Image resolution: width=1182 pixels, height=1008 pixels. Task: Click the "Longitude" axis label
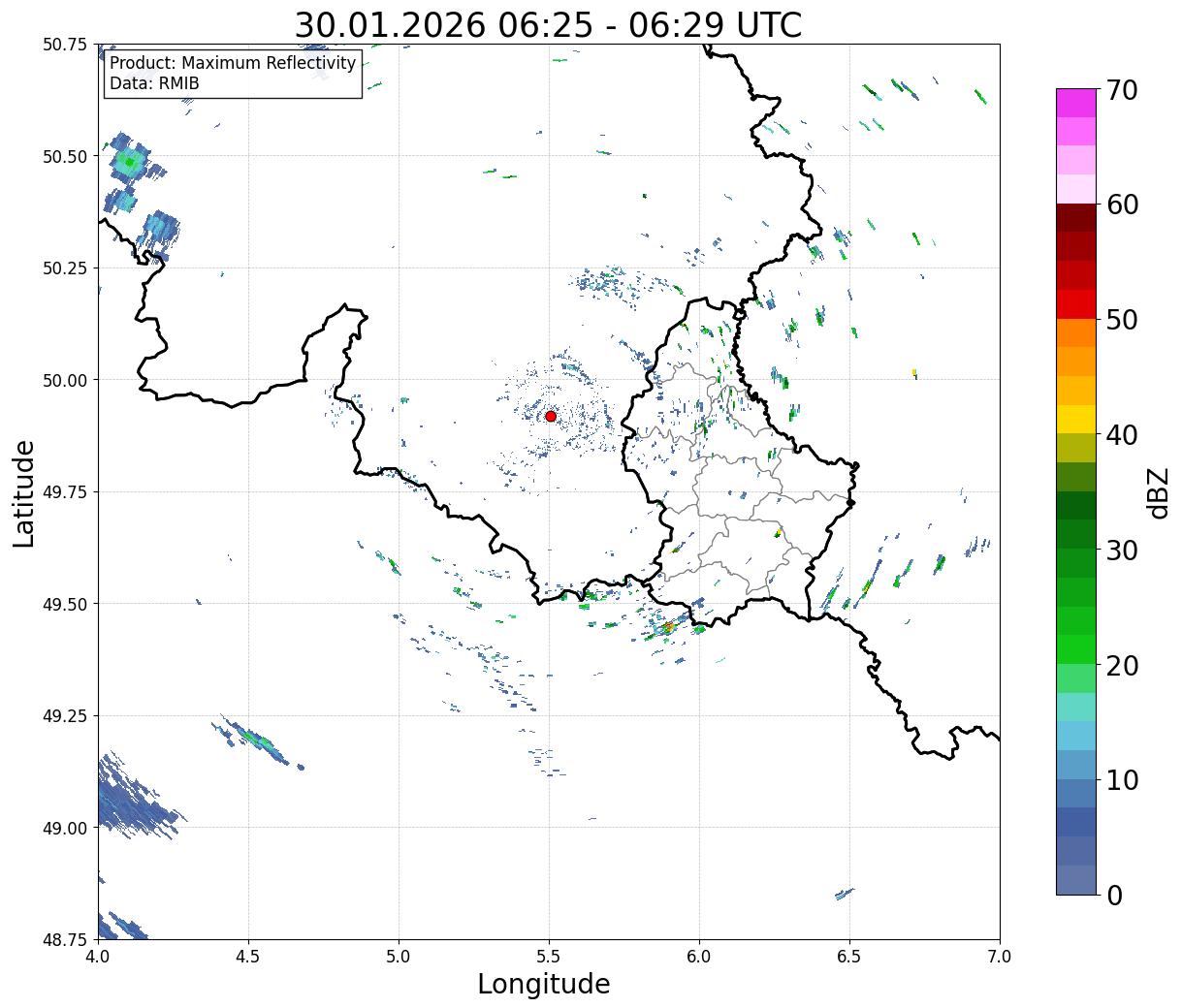(544, 984)
